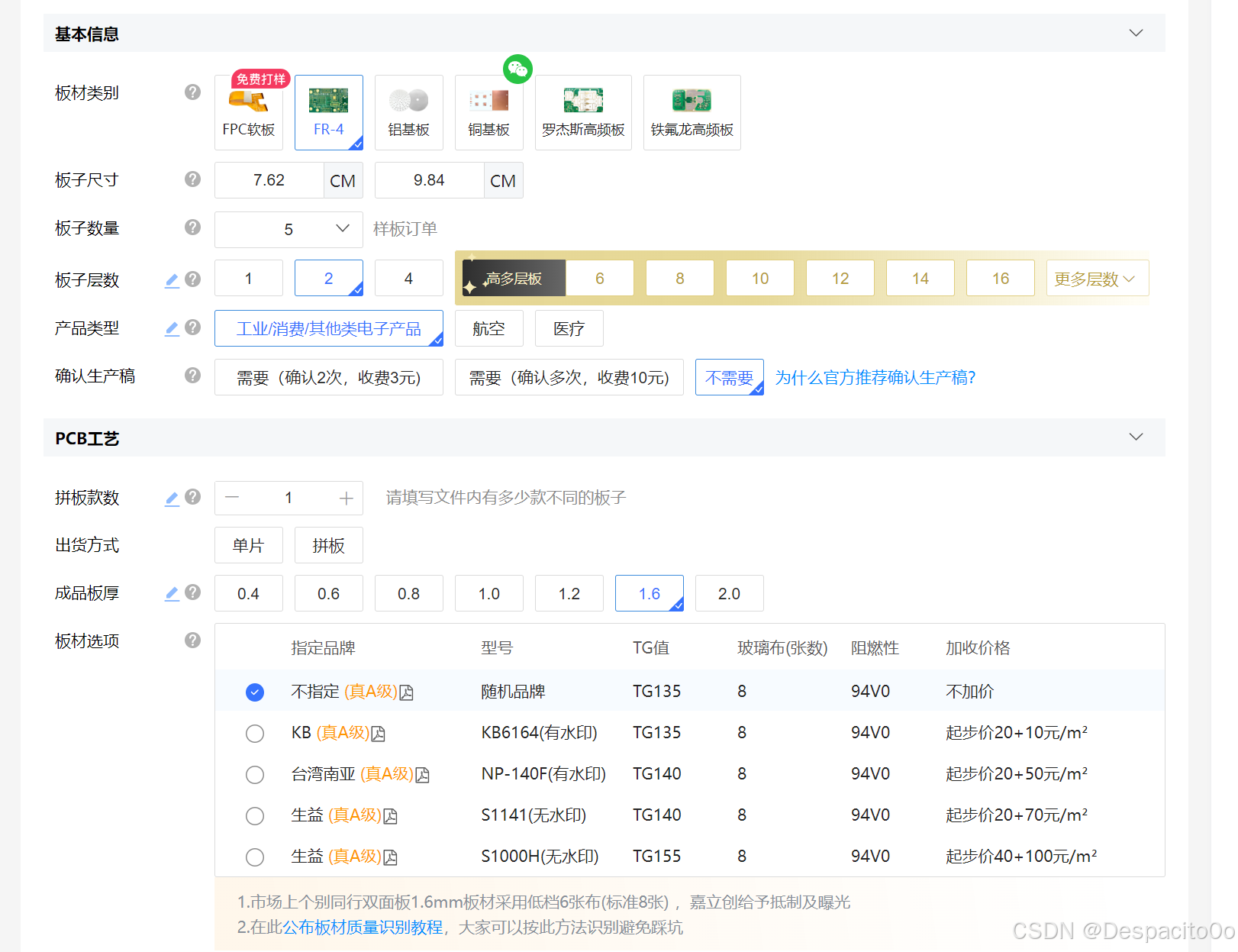Click board width field showing 7.62
Screen dimensions: 1238x952
click(x=269, y=180)
